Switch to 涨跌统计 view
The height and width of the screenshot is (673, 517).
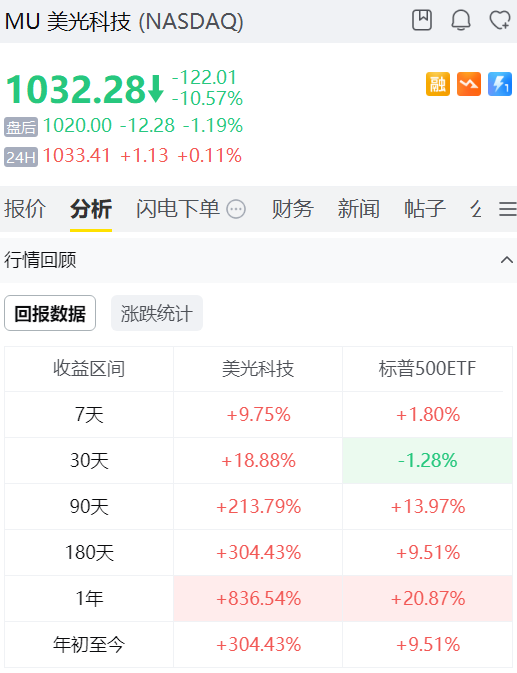157,313
